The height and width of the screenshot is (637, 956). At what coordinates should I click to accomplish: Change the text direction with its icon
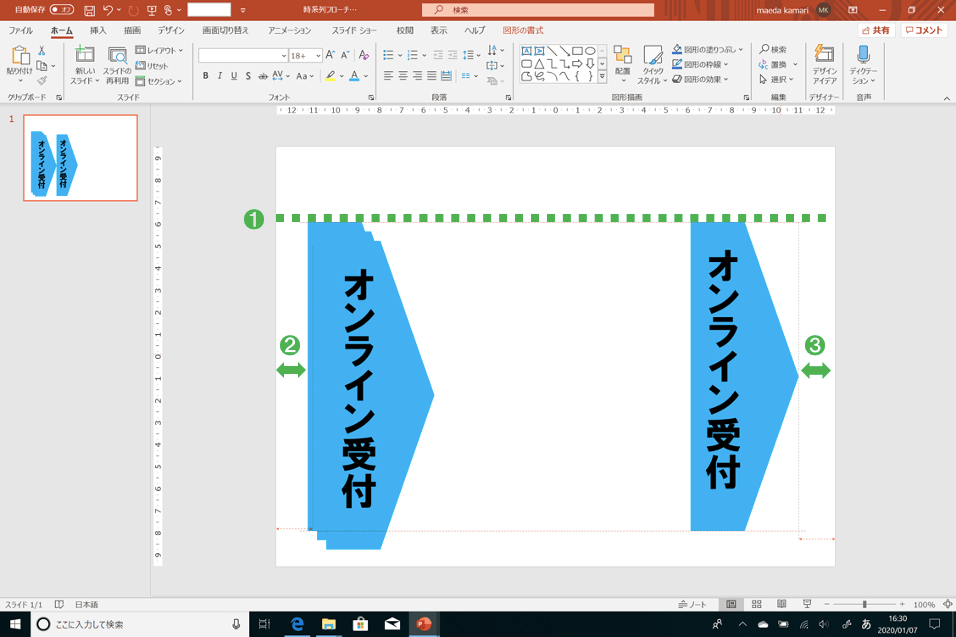[493, 51]
